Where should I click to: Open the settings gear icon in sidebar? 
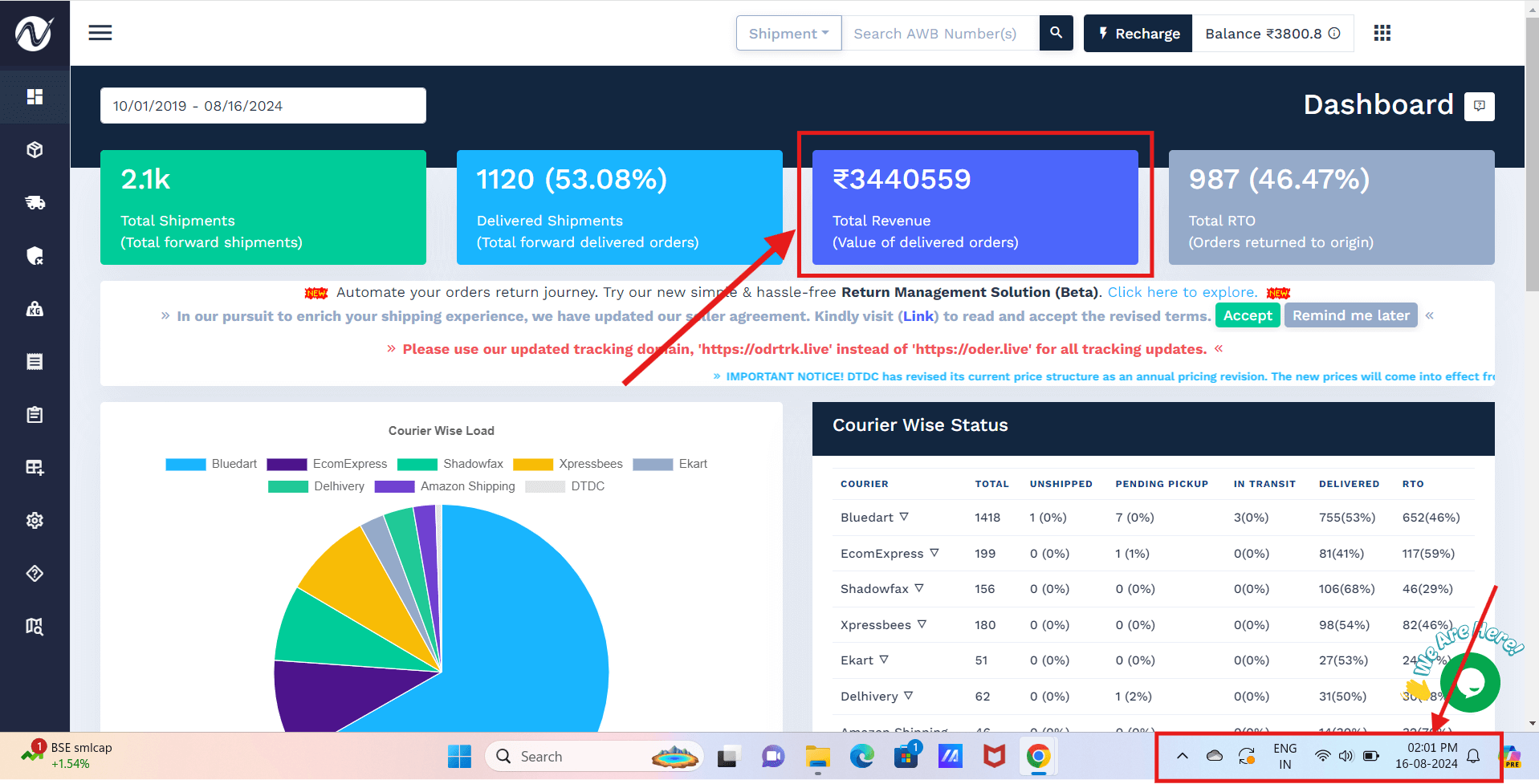pyautogui.click(x=35, y=521)
